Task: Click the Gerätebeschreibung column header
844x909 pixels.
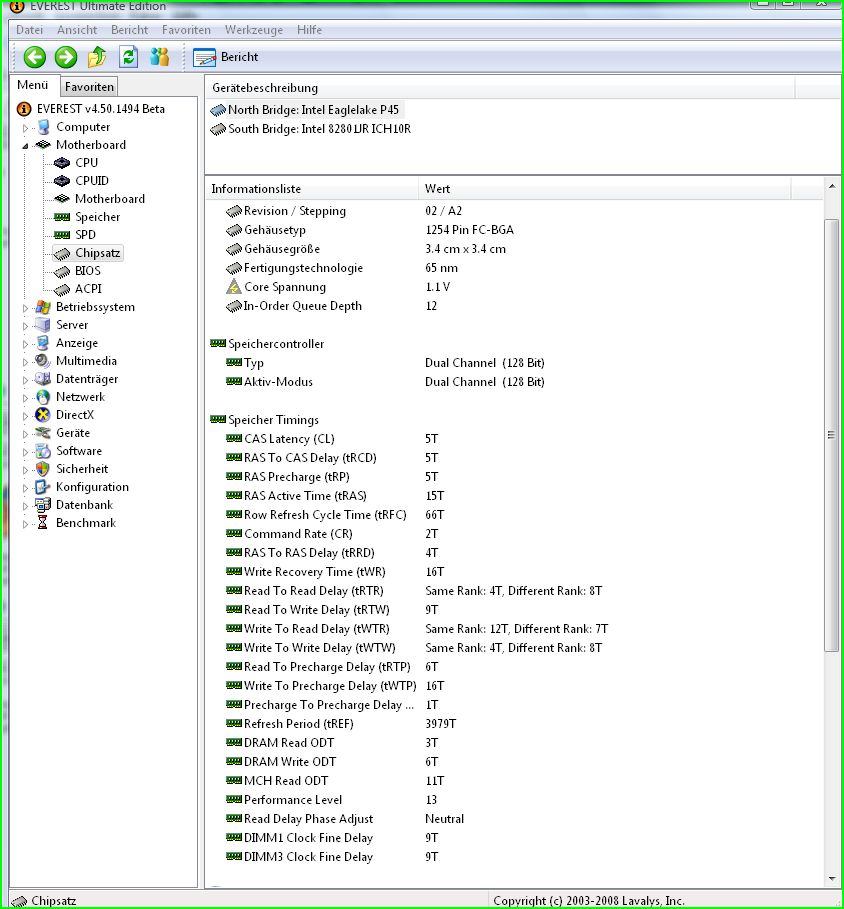Action: point(500,88)
